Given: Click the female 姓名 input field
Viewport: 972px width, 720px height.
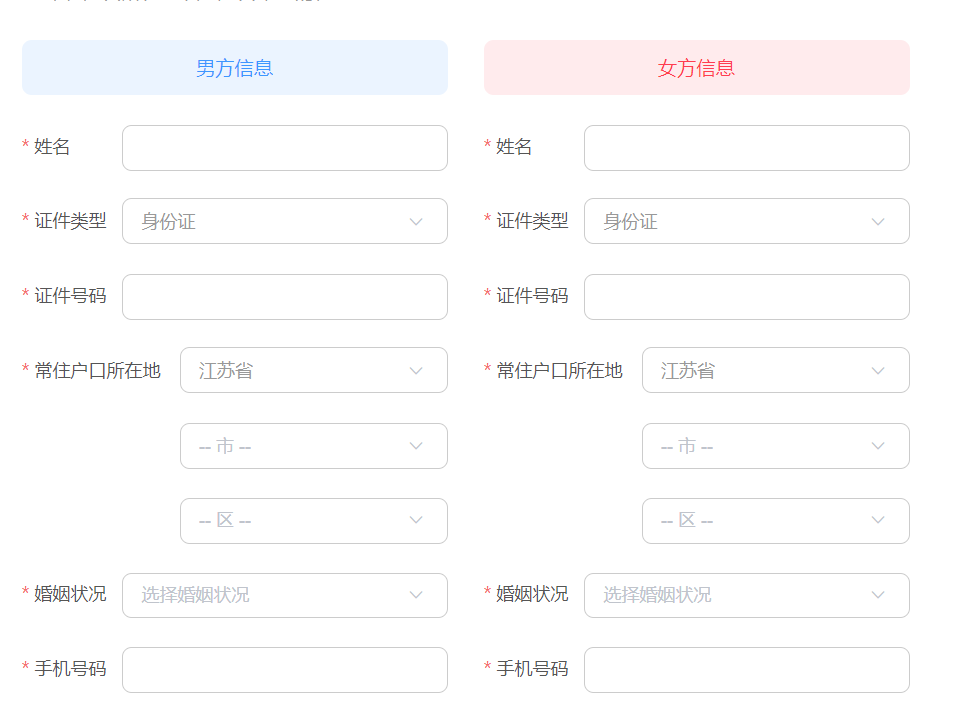Looking at the screenshot, I should click(747, 148).
